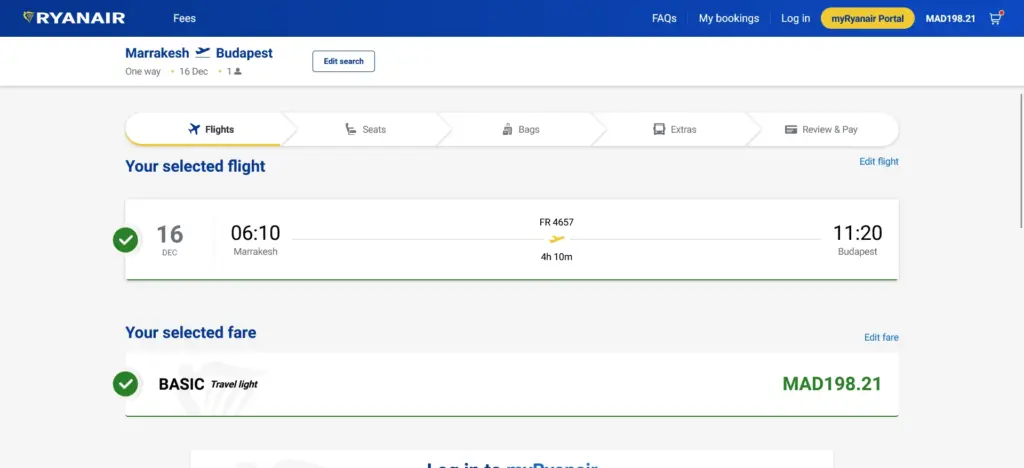The width and height of the screenshot is (1024, 468).
Task: Click the 4h 10m duration
Action: point(556,257)
